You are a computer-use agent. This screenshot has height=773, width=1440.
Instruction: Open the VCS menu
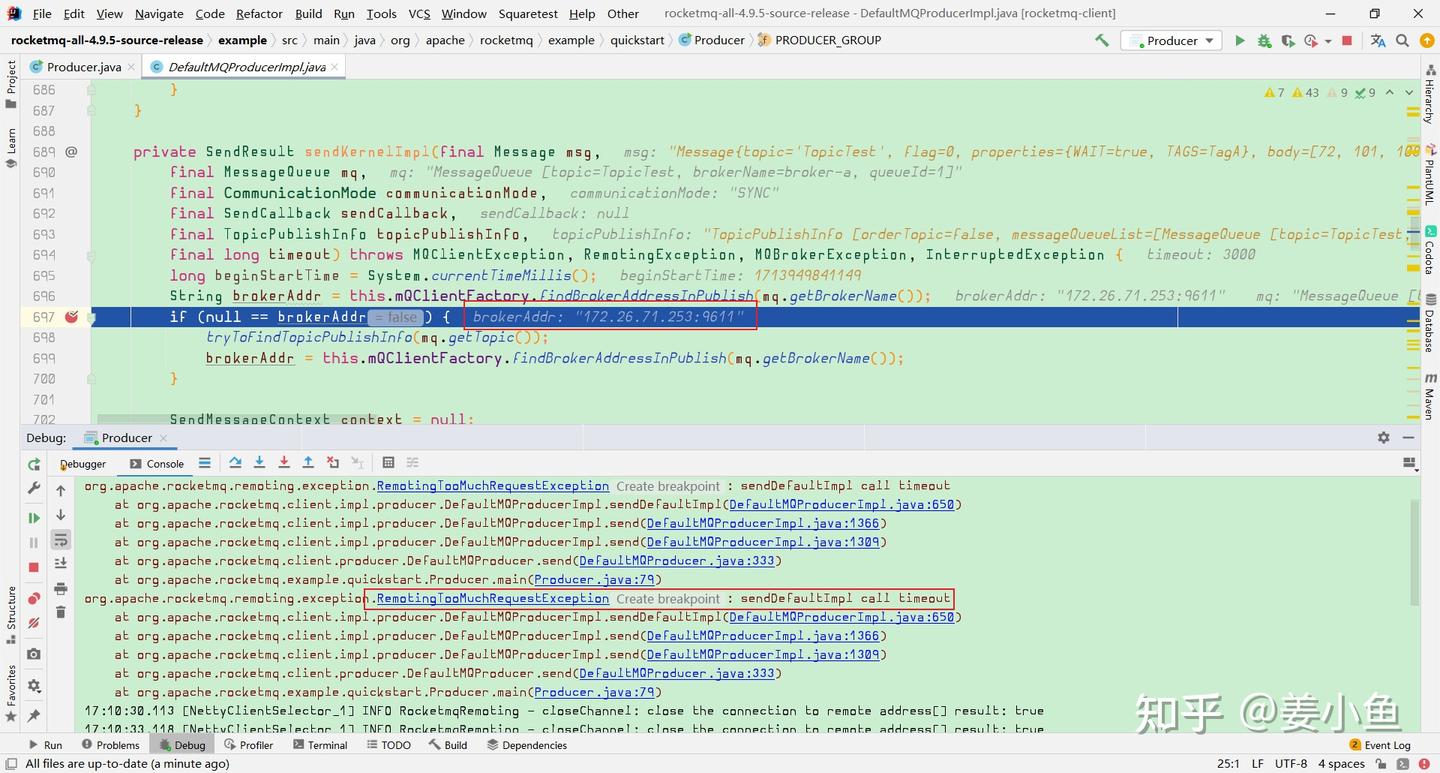click(x=419, y=13)
